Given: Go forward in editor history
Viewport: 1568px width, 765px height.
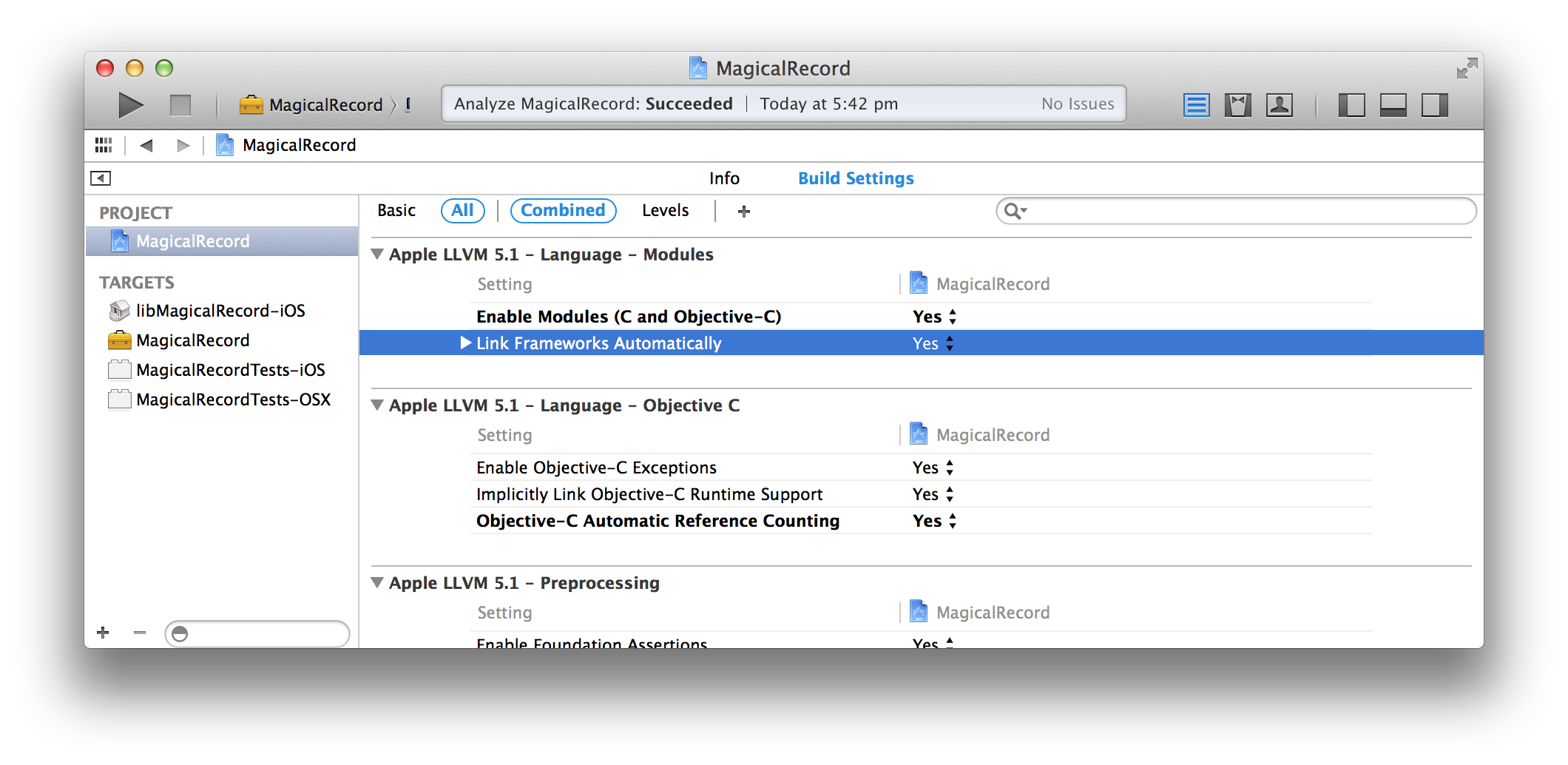Looking at the screenshot, I should (183, 145).
